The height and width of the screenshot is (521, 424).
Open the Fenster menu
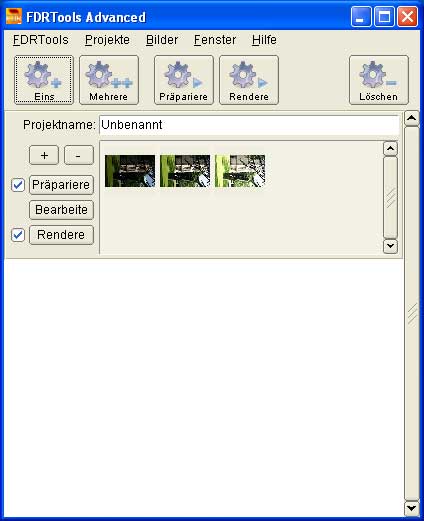(x=215, y=40)
